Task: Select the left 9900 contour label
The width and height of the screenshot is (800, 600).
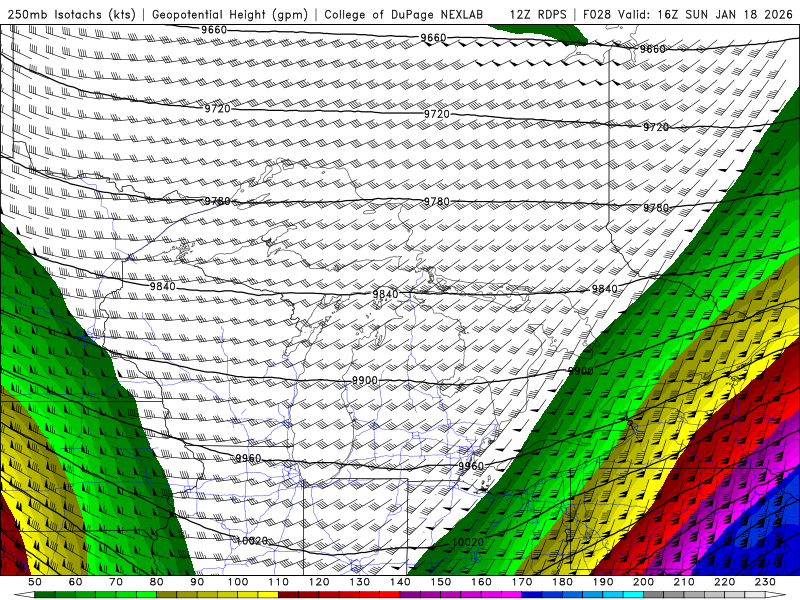Action: (365, 381)
